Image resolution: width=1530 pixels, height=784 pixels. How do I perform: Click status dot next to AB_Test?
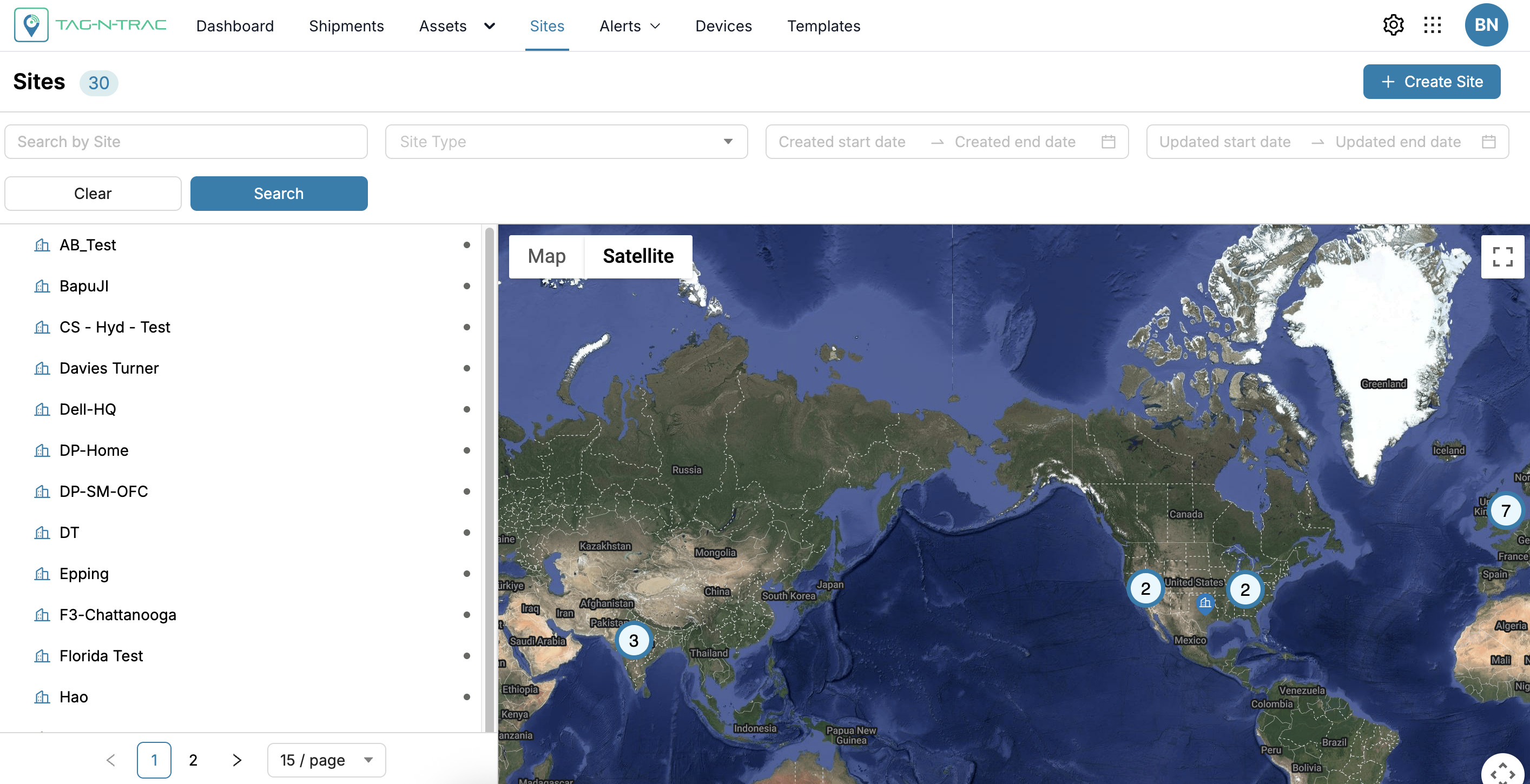point(466,245)
